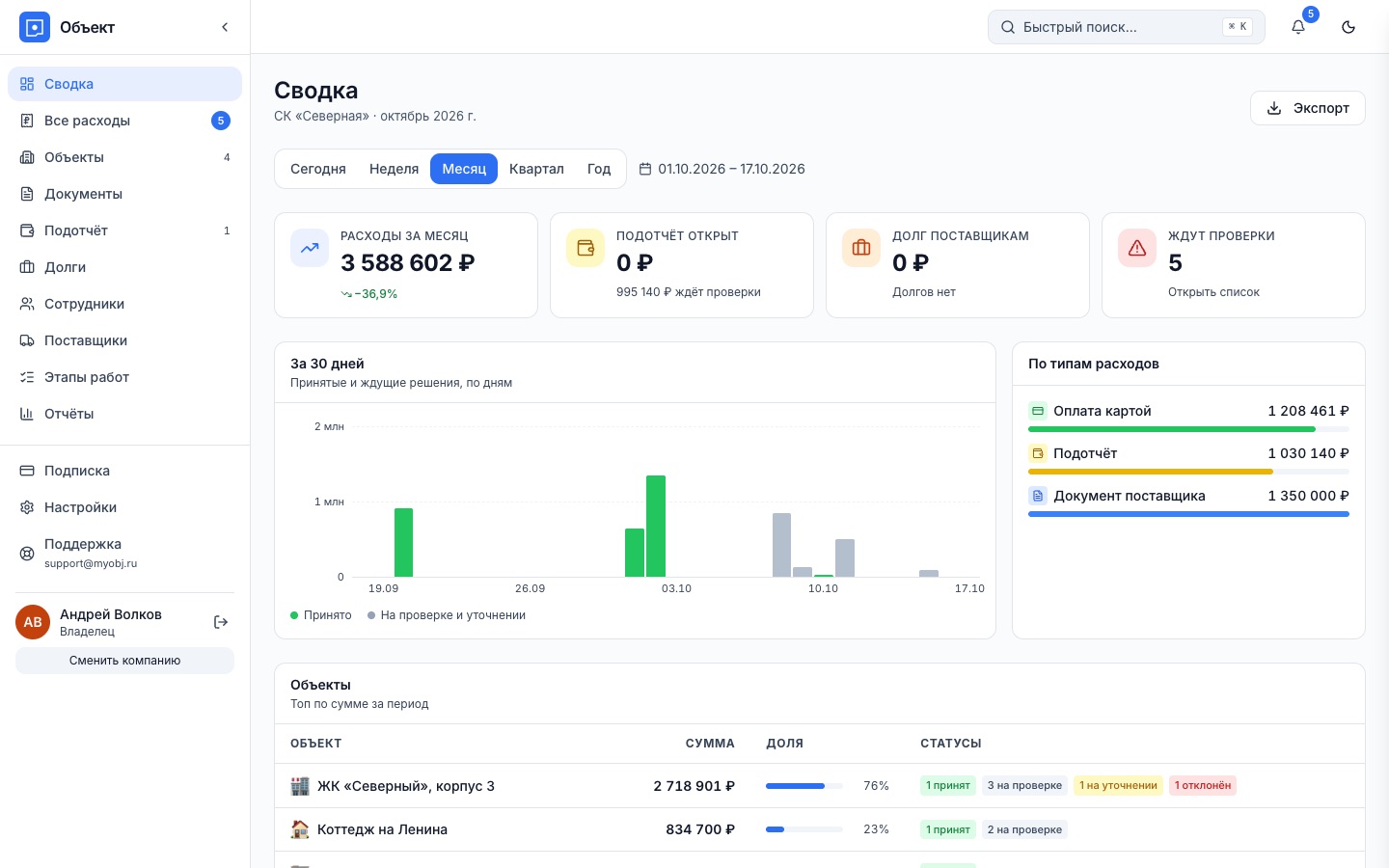The image size is (1389, 868).
Task: Focus the quick search field
Action: (1126, 27)
